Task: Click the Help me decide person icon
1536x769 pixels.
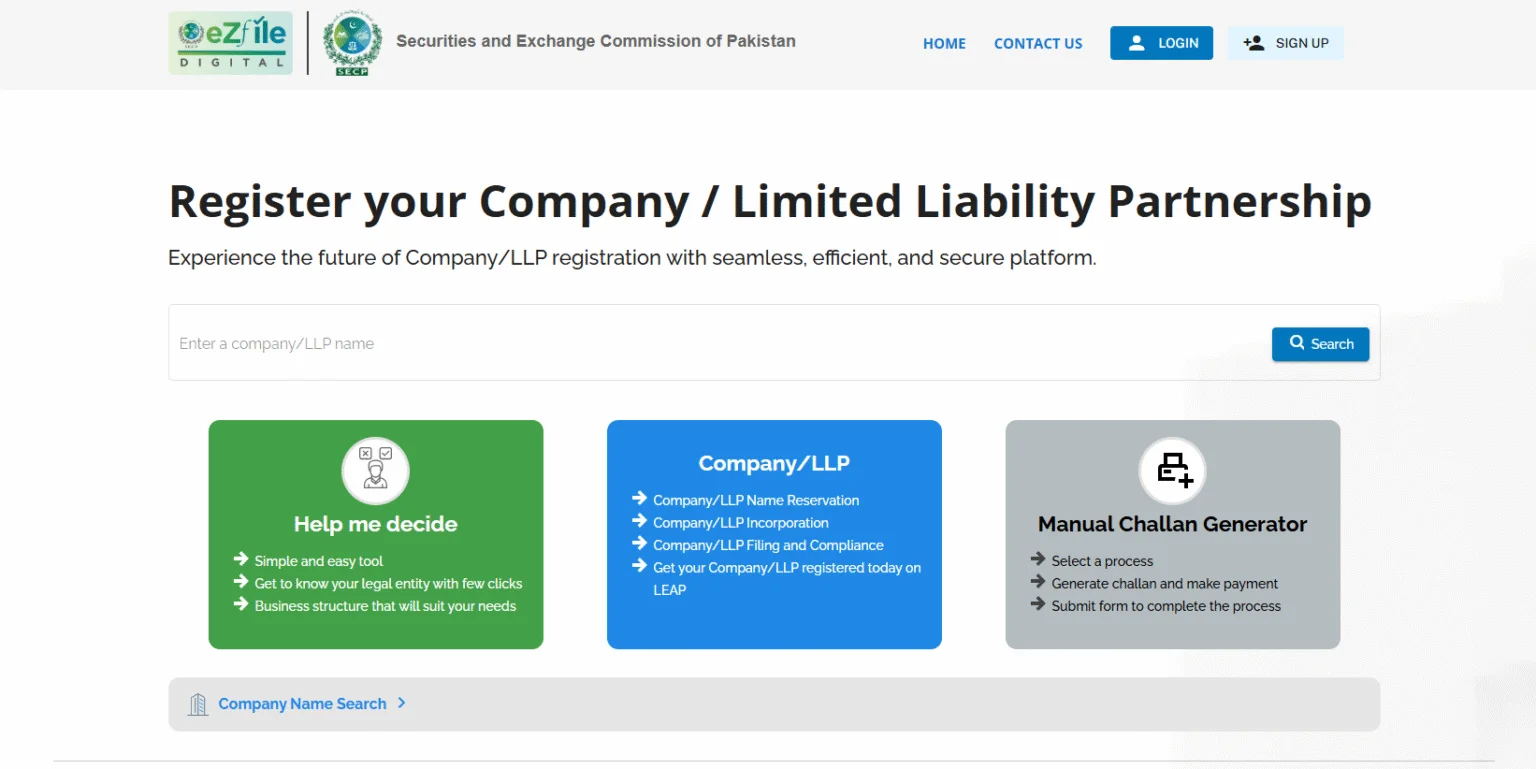Action: click(376, 470)
